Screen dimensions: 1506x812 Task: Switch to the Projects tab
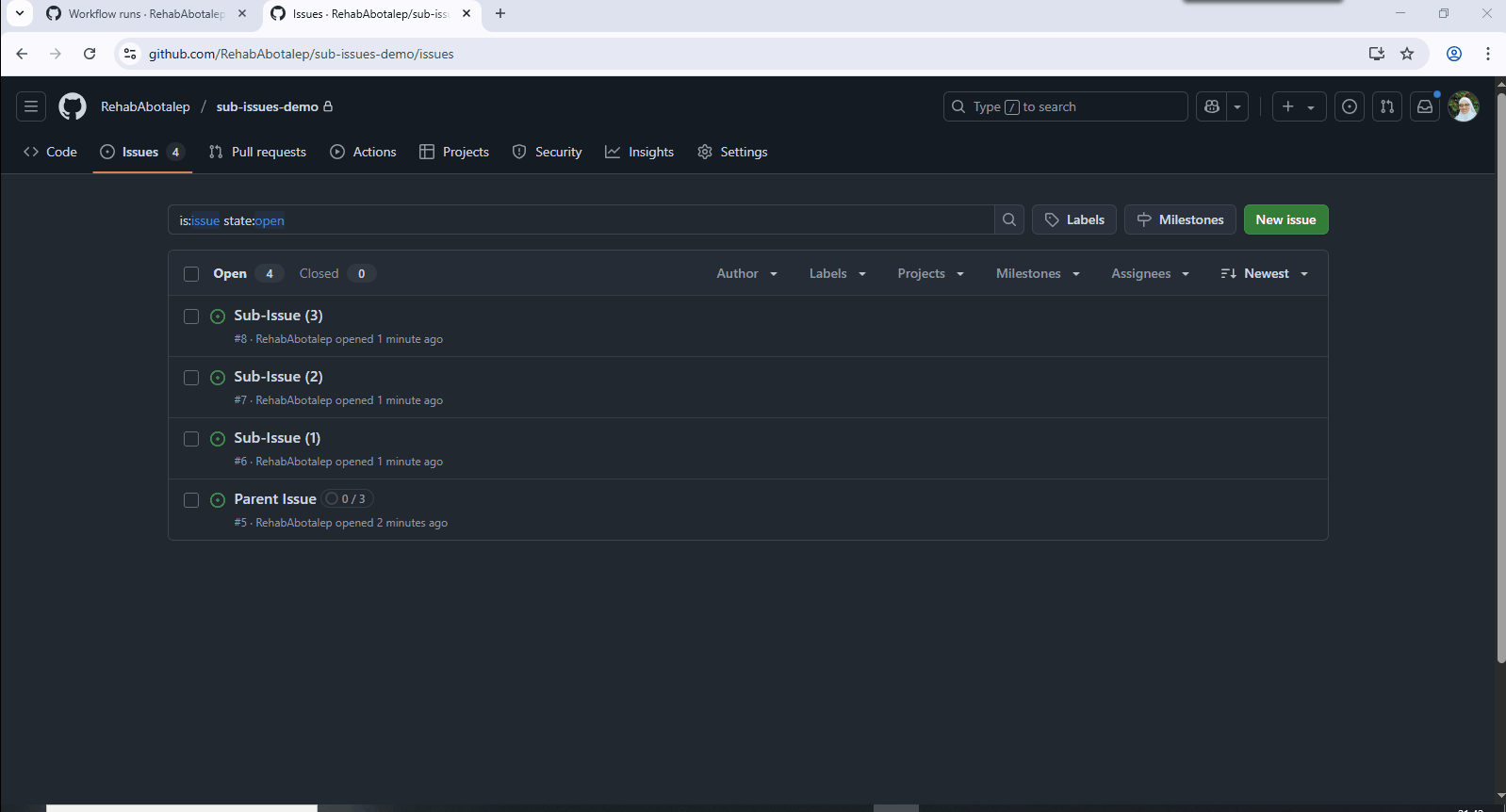pos(454,152)
